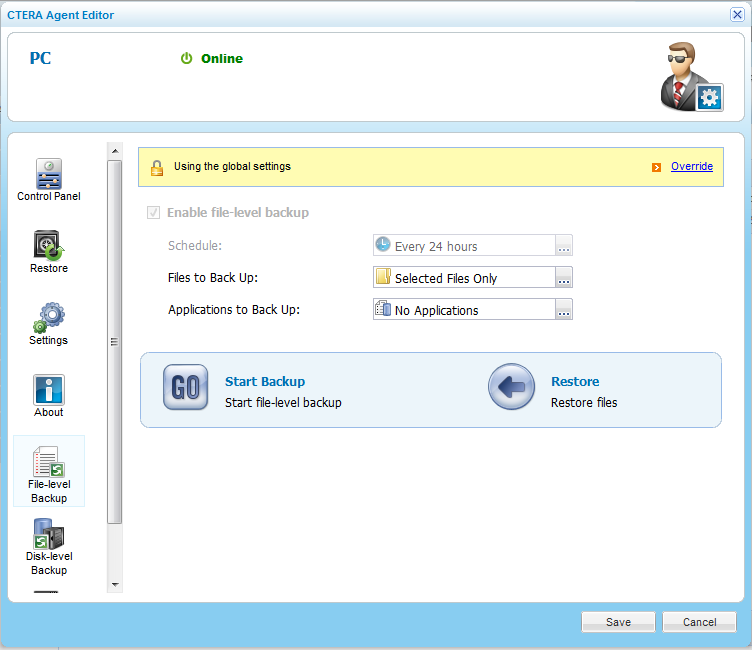This screenshot has width=752, height=650.
Task: Click the orange arrow beside Override
Action: point(656,167)
